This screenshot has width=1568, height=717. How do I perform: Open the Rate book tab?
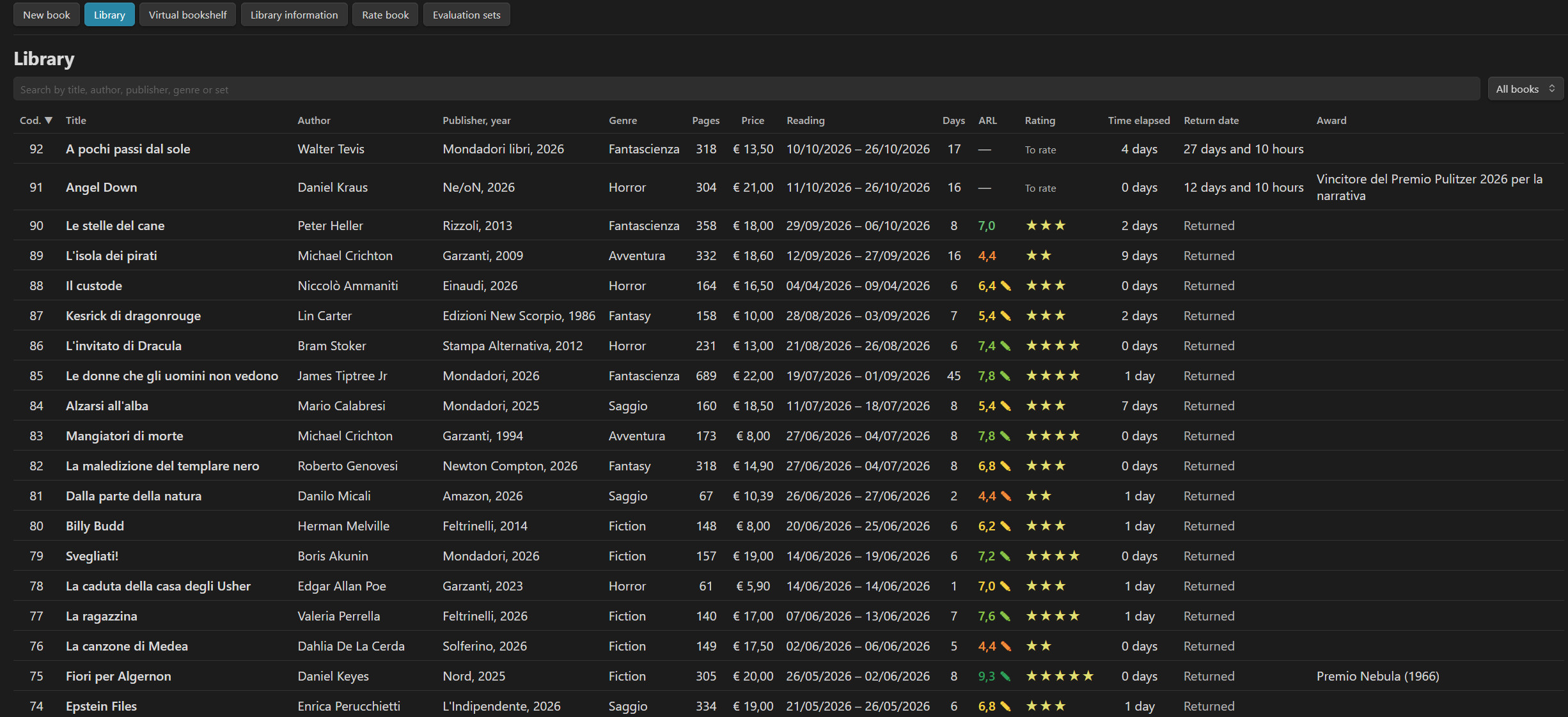[386, 15]
